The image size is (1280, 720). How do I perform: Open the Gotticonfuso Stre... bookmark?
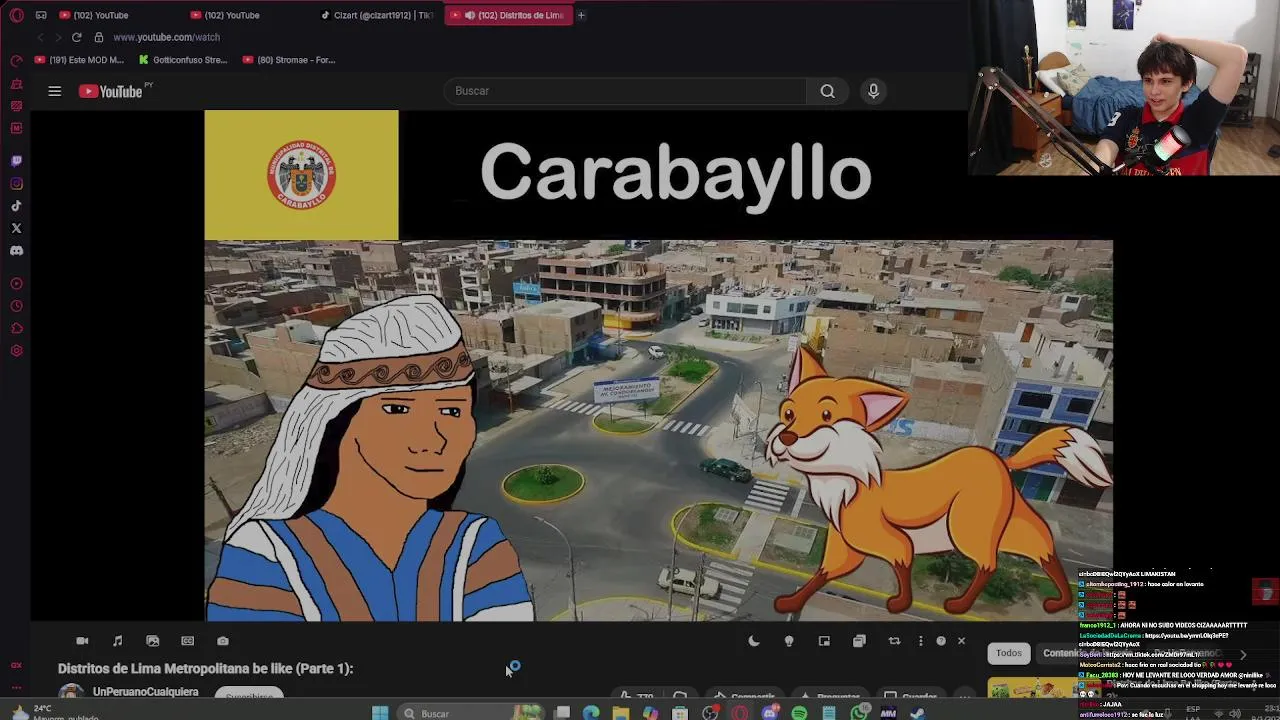pyautogui.click(x=183, y=60)
